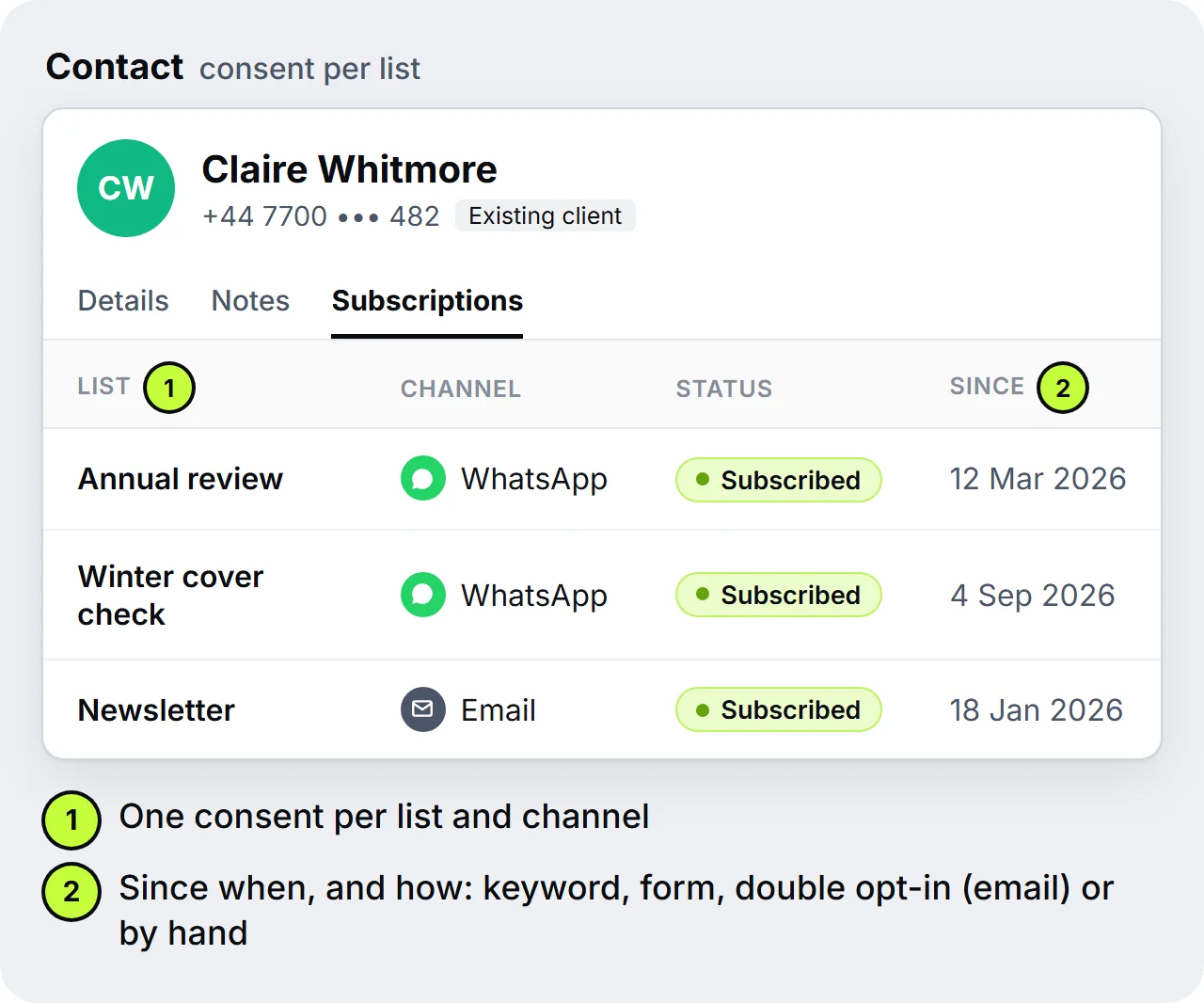Select the Subscriptions tab
This screenshot has height=1003, width=1204.
pos(427,301)
